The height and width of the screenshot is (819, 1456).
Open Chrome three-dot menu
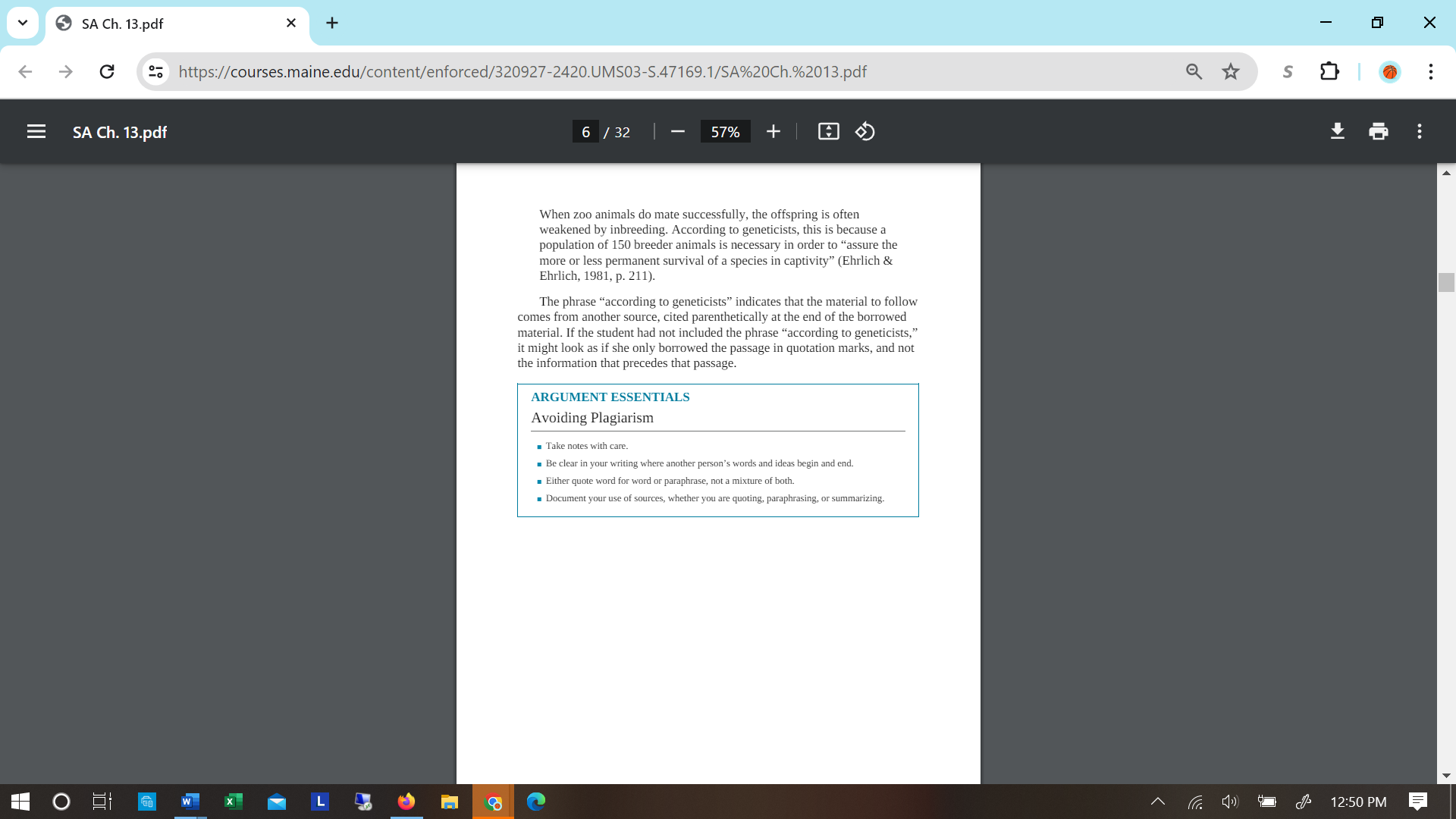click(1430, 71)
